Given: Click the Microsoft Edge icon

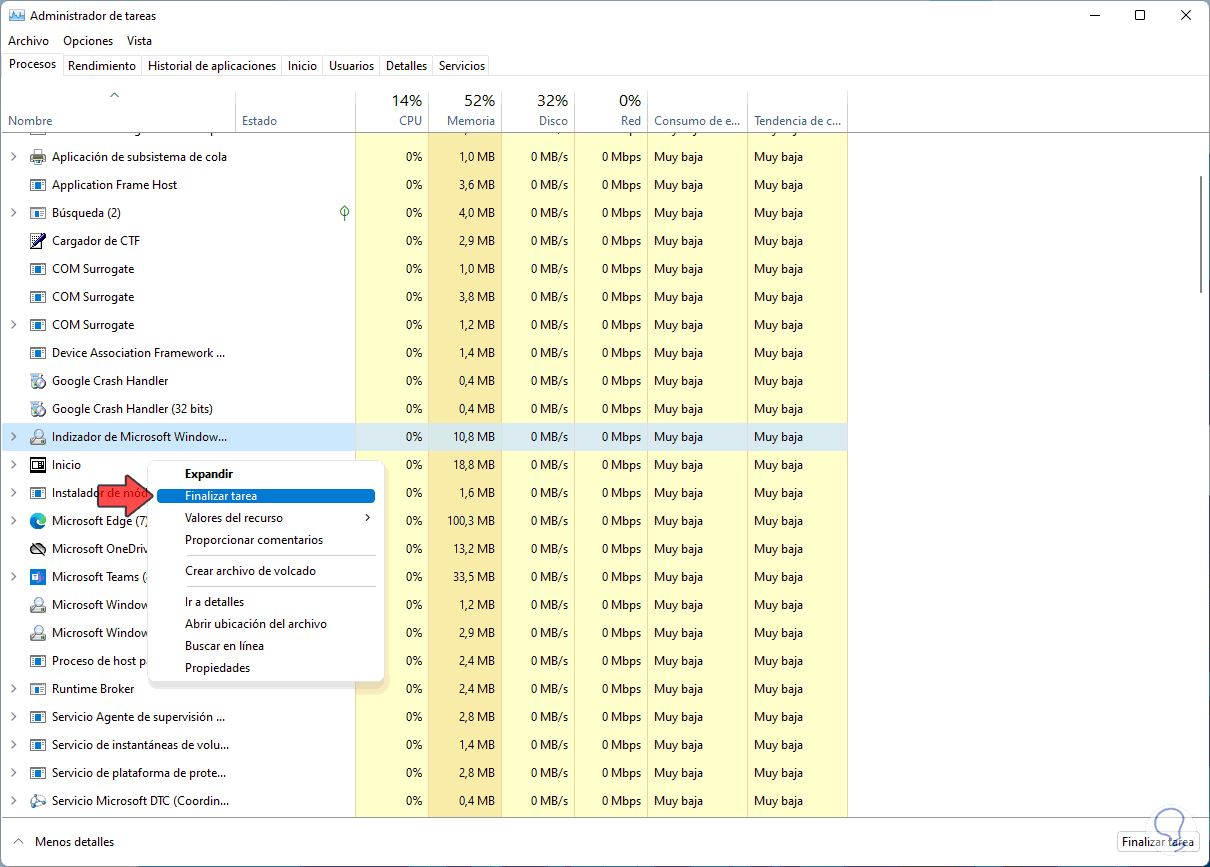Looking at the screenshot, I should 38,521.
